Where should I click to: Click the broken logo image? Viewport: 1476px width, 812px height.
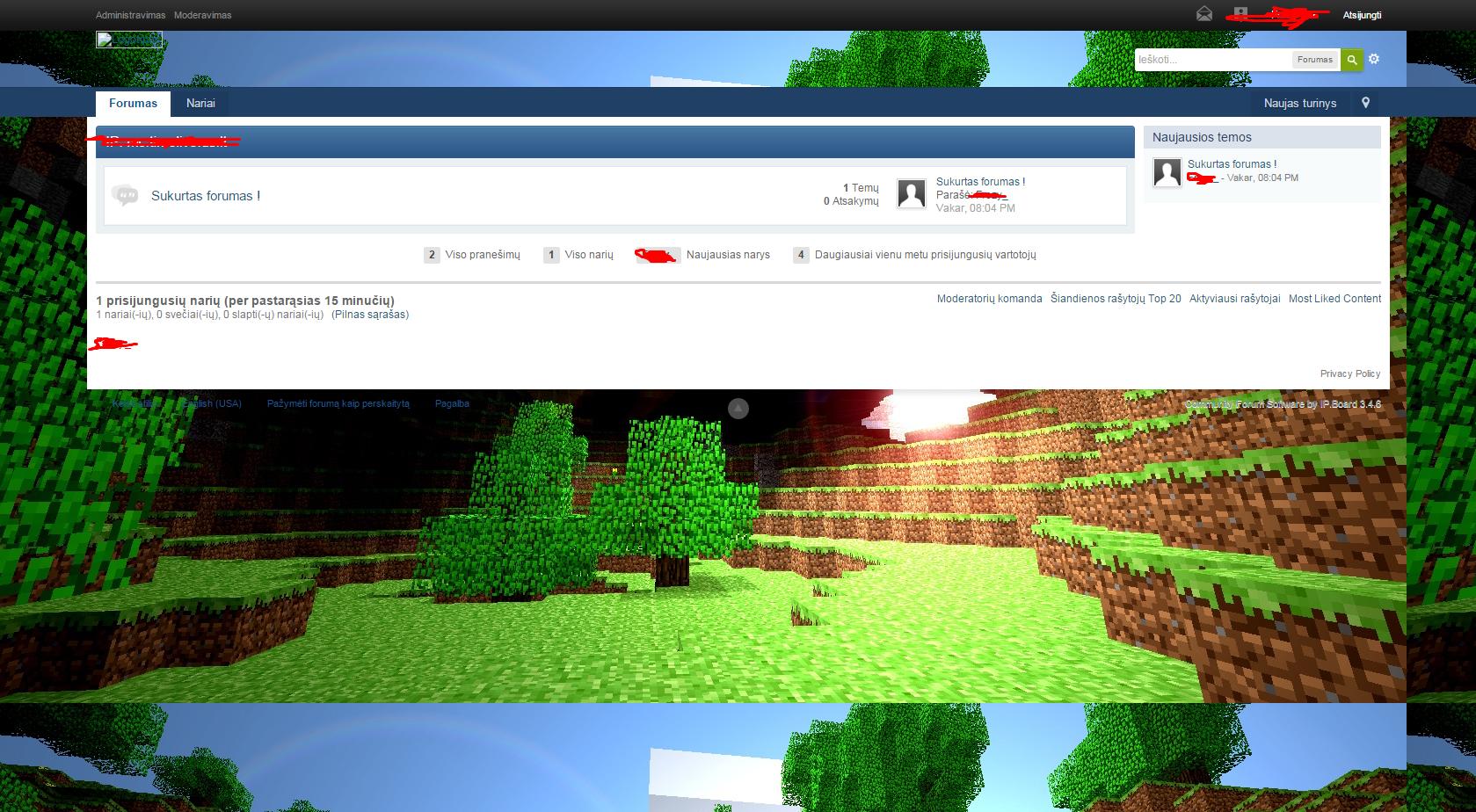tap(129, 40)
